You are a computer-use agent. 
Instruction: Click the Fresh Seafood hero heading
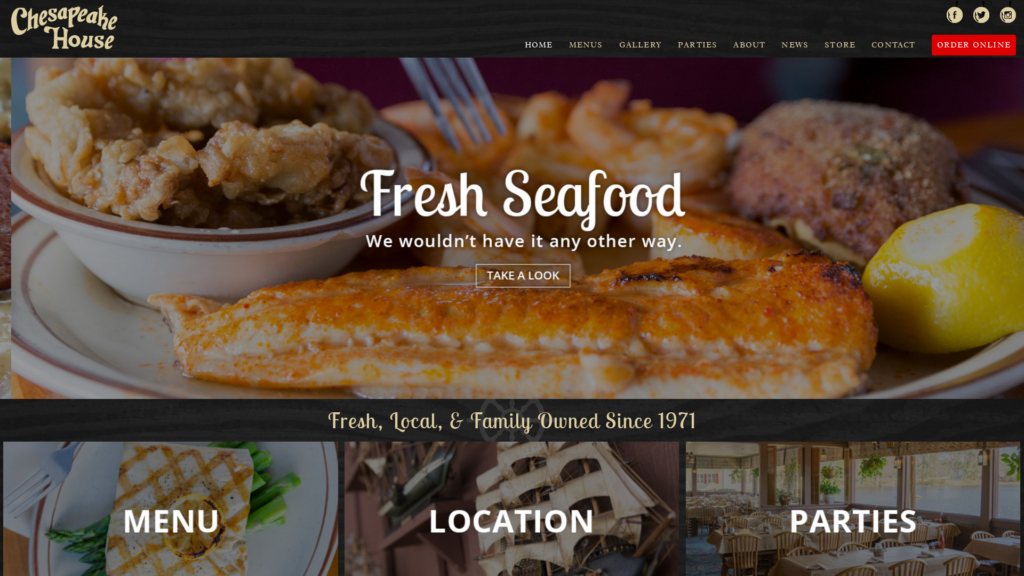(522, 195)
